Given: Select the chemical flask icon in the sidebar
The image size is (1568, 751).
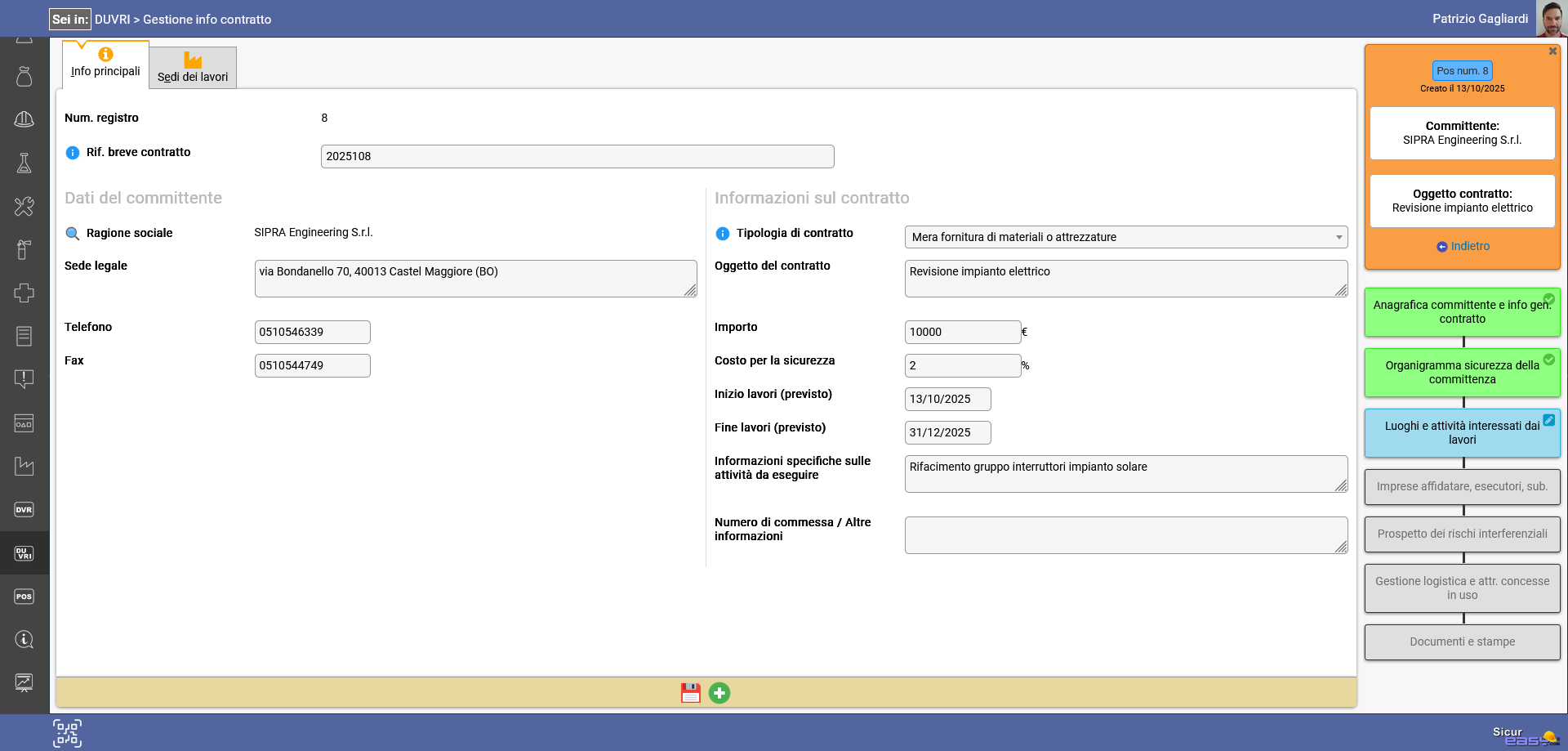Looking at the screenshot, I should coord(24,162).
